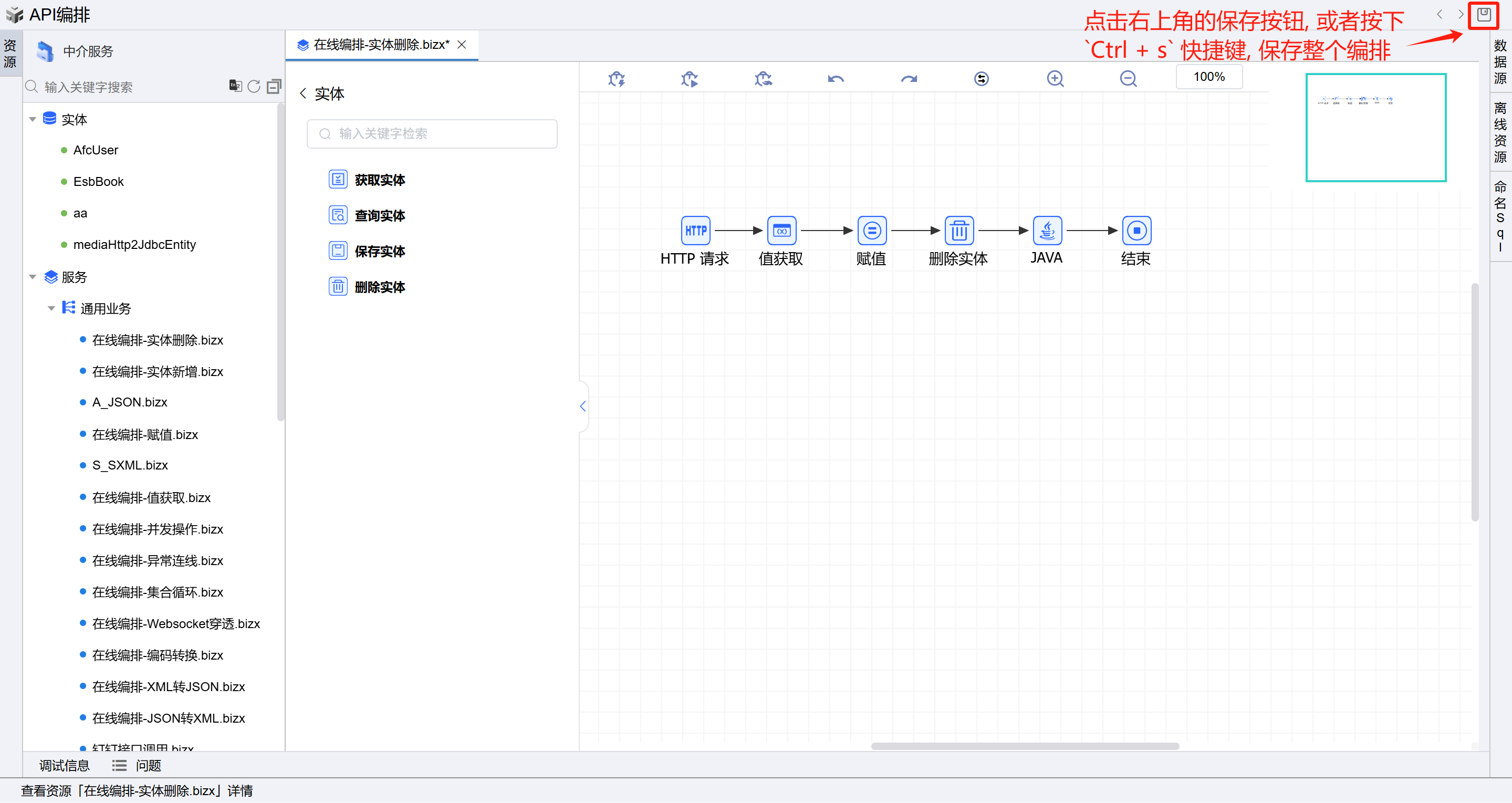
Task: Select the JAVA node on canvas
Action: (1047, 231)
